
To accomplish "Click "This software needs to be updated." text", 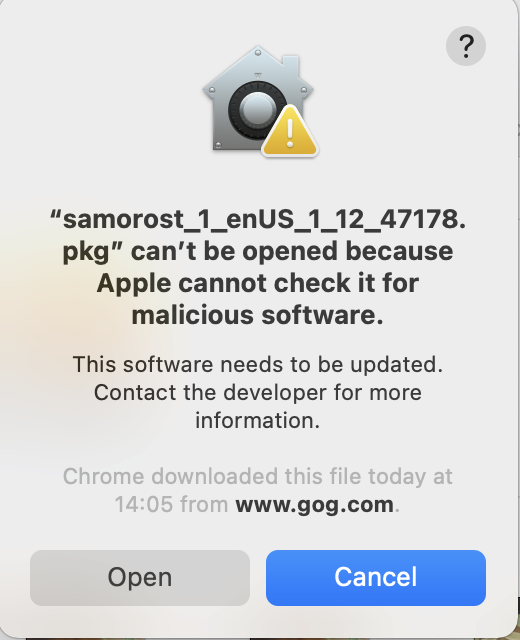I will [x=258, y=364].
